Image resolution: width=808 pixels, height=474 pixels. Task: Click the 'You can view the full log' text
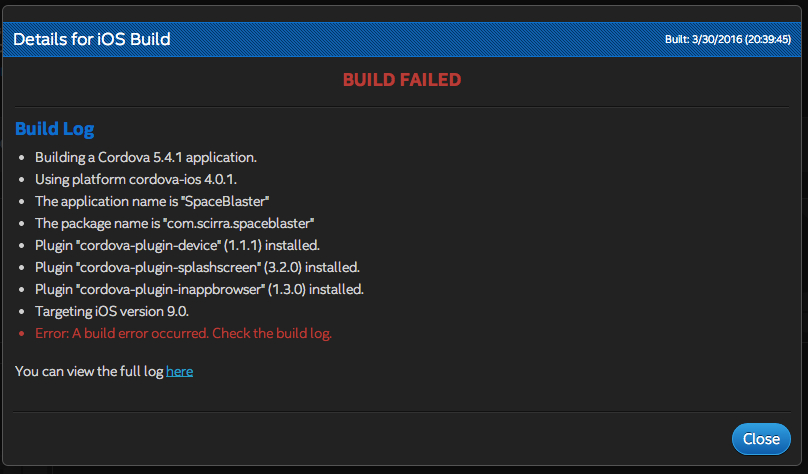point(90,371)
